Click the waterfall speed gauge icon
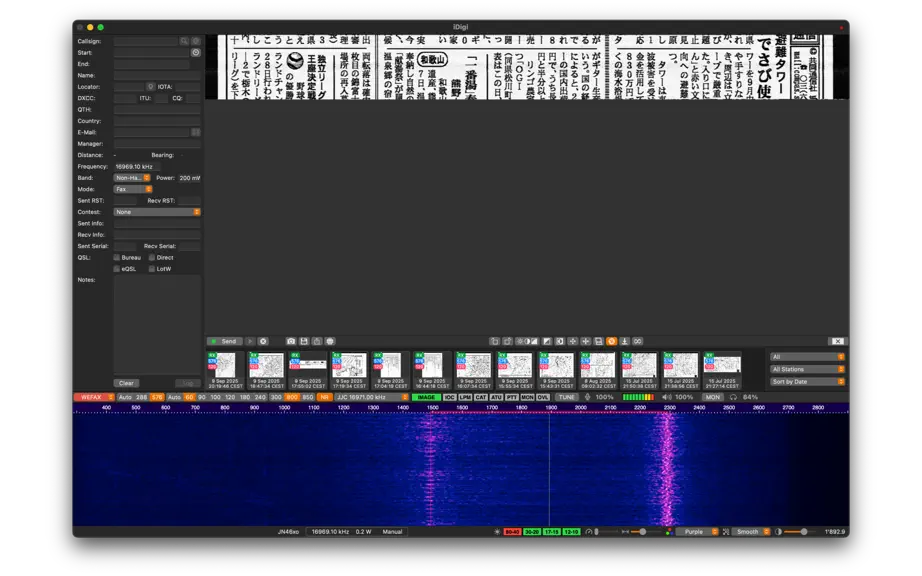922x576 pixels. tap(589, 532)
